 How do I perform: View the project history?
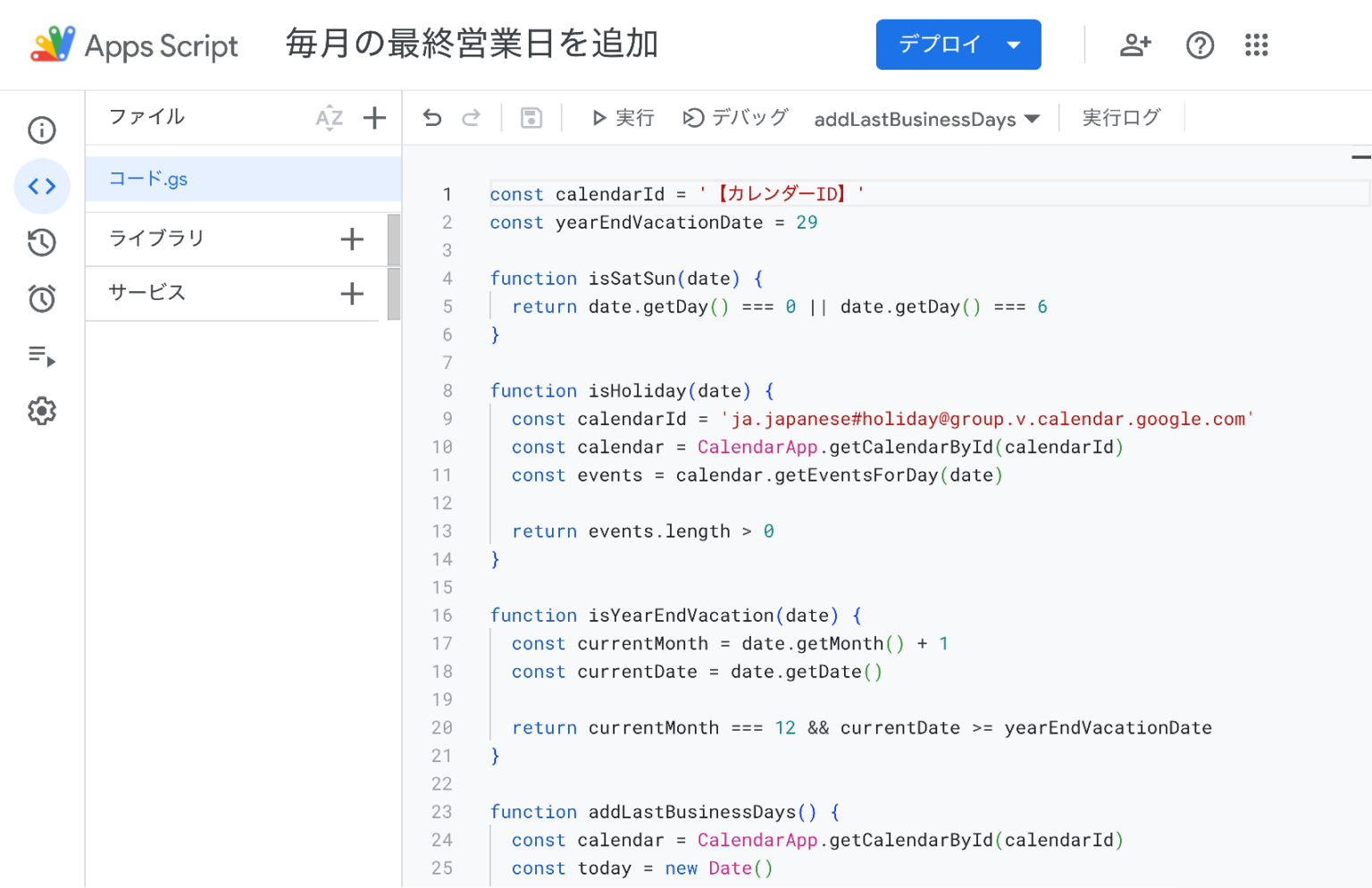coord(41,242)
